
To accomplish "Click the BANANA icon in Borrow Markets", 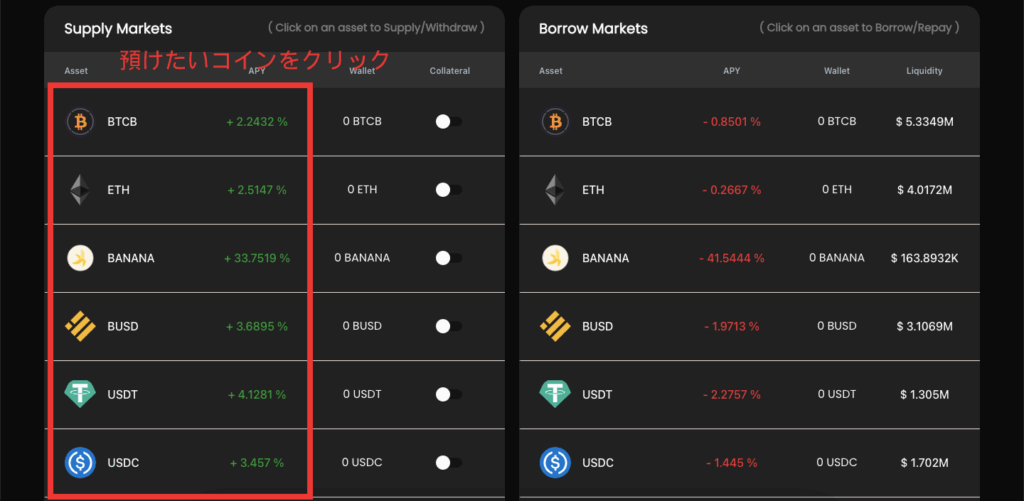I will click(554, 258).
